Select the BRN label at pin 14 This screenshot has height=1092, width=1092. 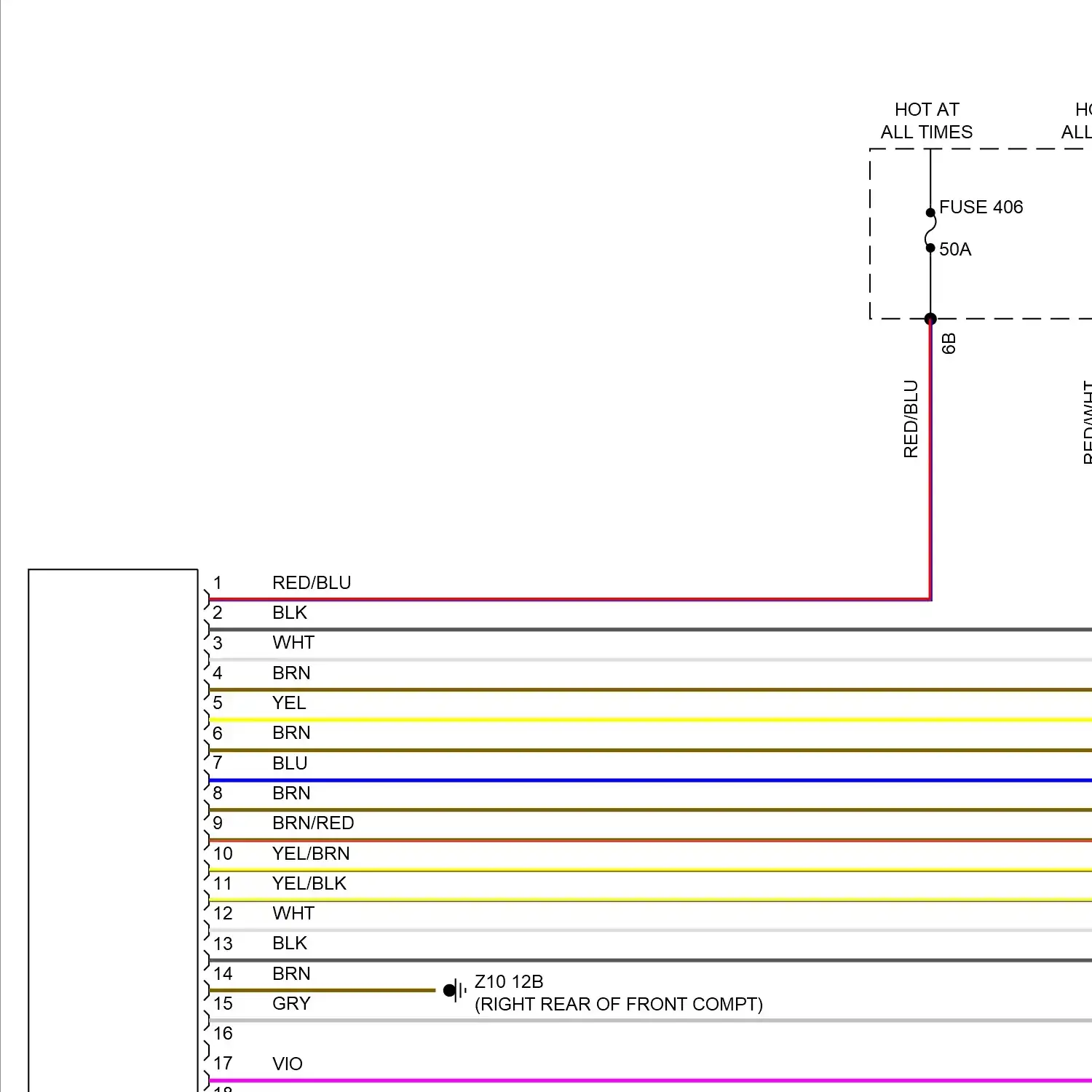pos(291,974)
